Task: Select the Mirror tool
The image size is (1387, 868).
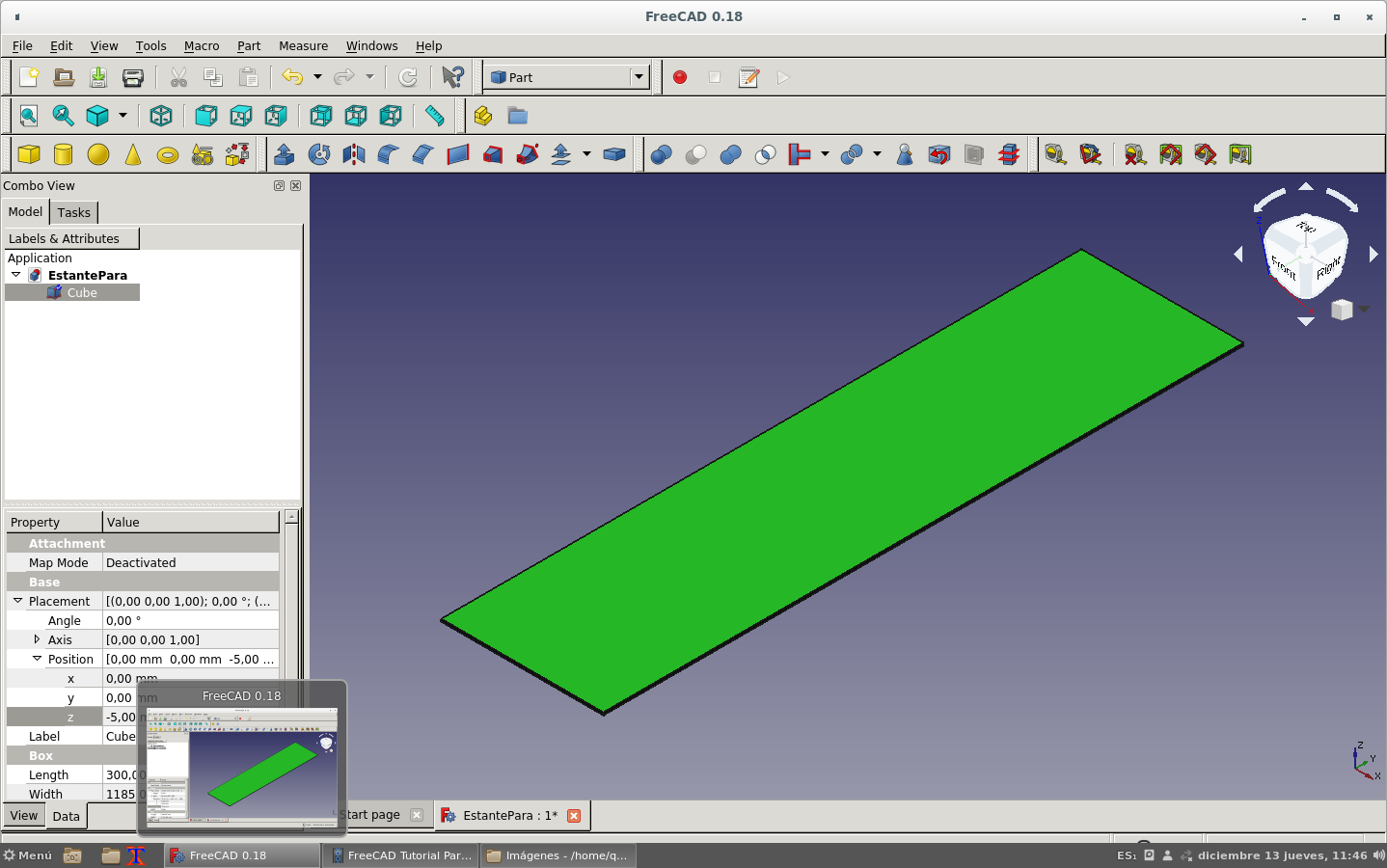Action: tap(354, 154)
